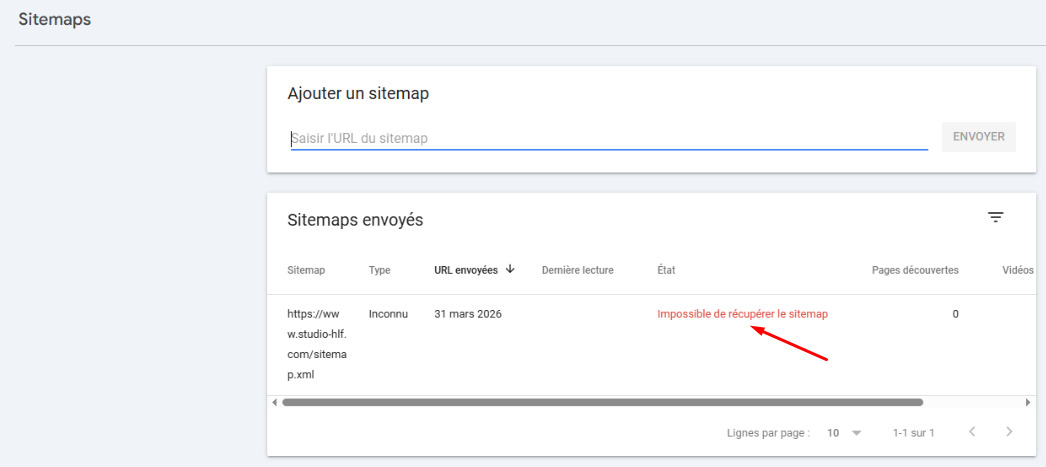Image resolution: width=1046 pixels, height=467 pixels.
Task: Click the red Impossible de récupérer status
Action: tap(742, 314)
